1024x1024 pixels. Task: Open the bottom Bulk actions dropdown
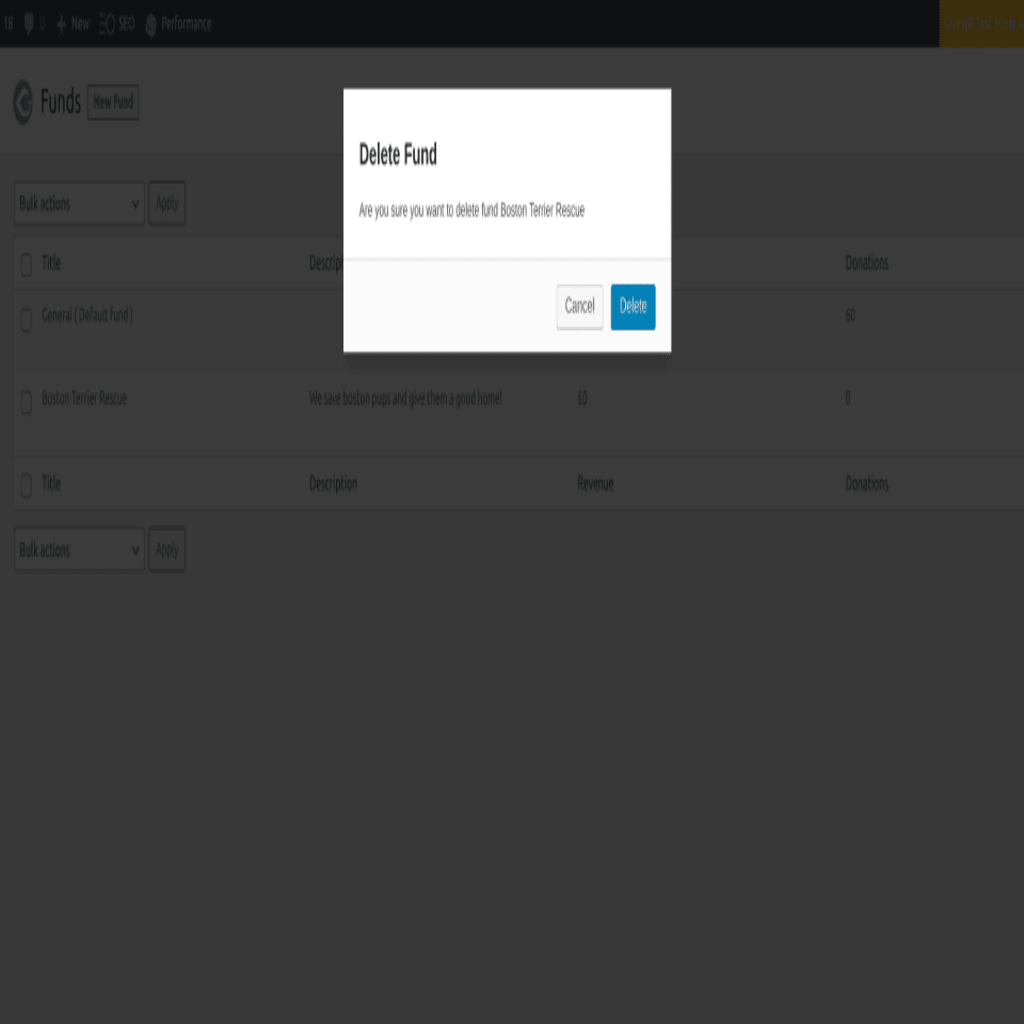point(79,549)
